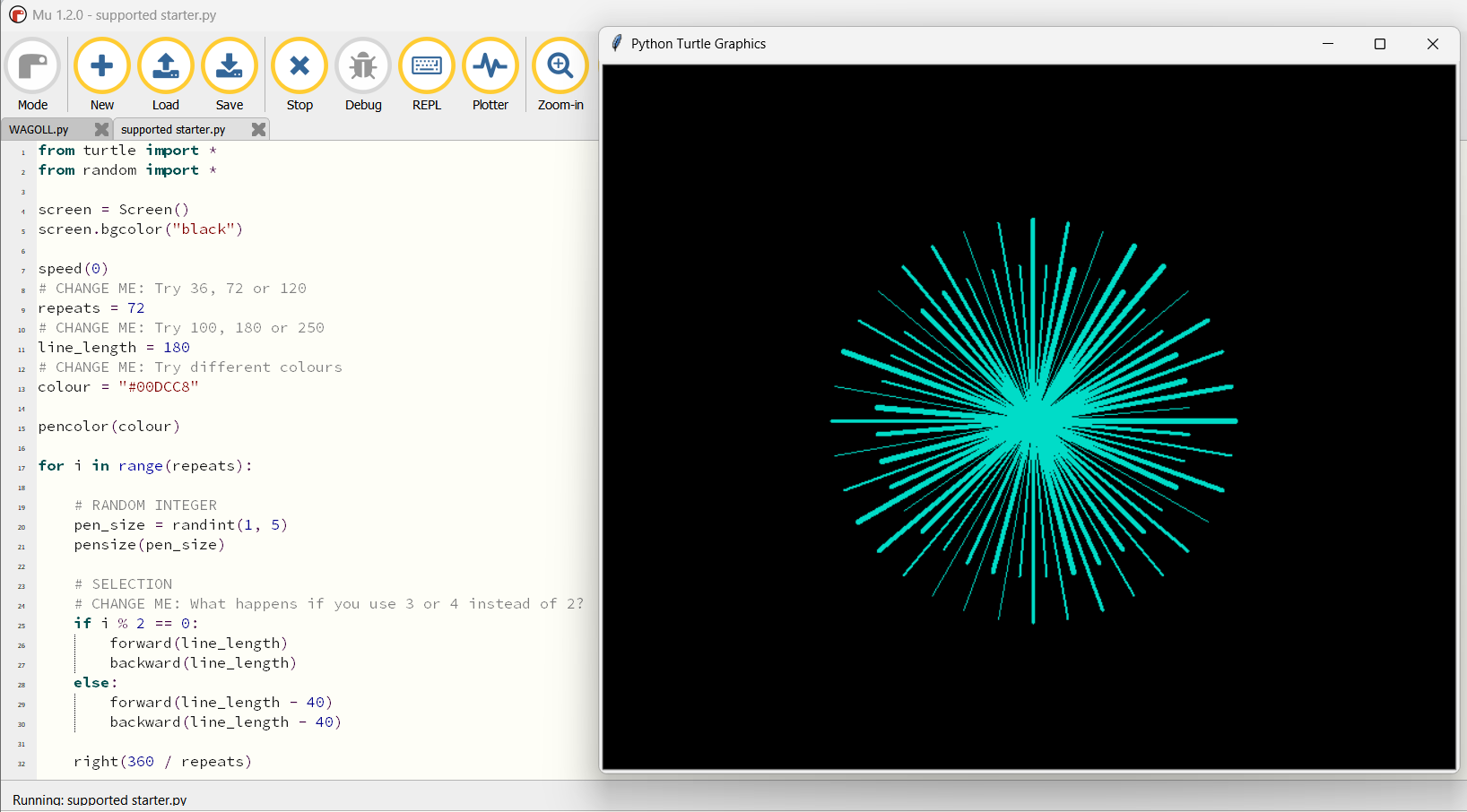Open the REPL panel
The width and height of the screenshot is (1467, 812).
click(427, 75)
